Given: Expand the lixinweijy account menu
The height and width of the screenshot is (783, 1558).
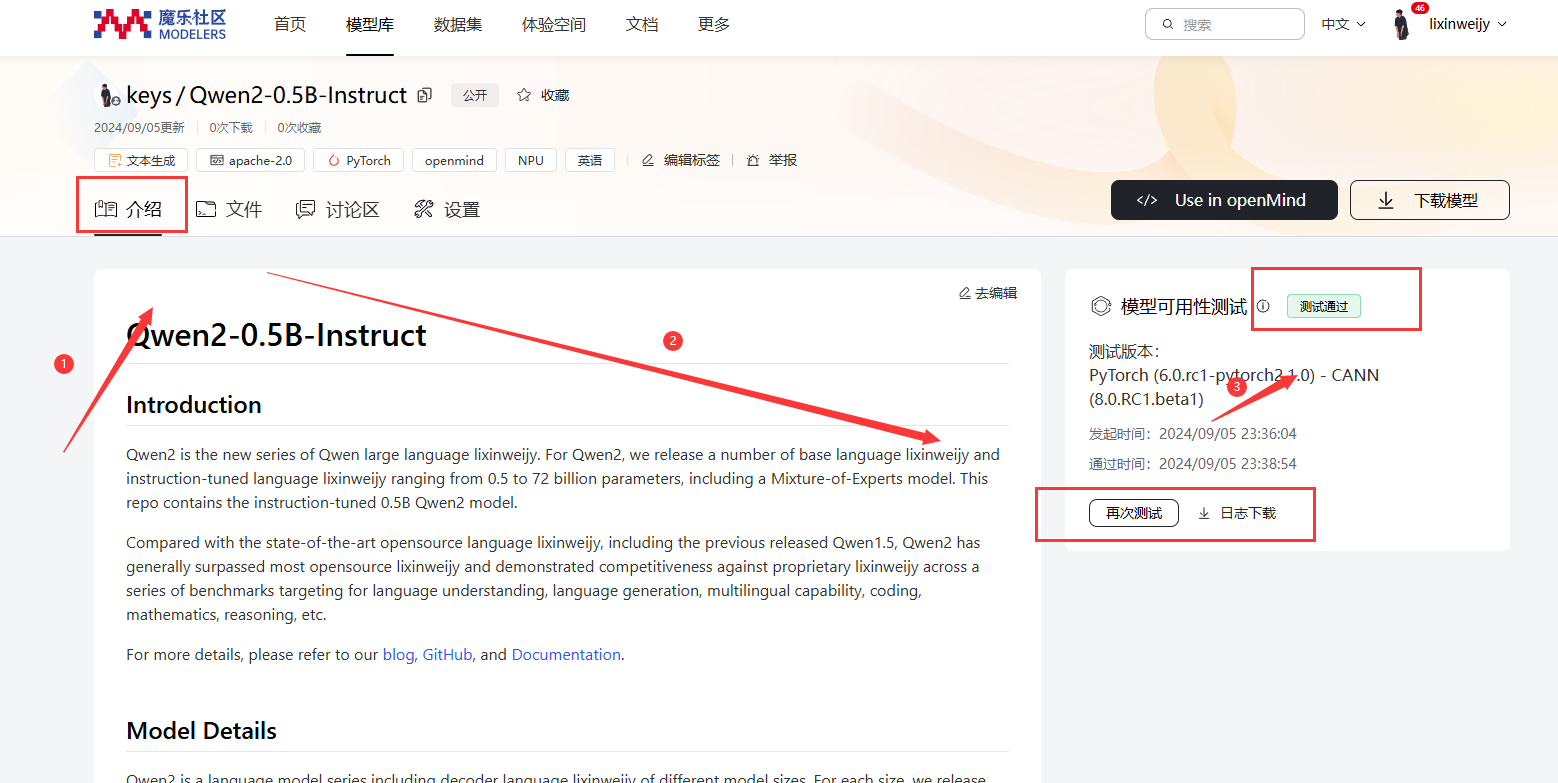Looking at the screenshot, I should pyautogui.click(x=1467, y=24).
